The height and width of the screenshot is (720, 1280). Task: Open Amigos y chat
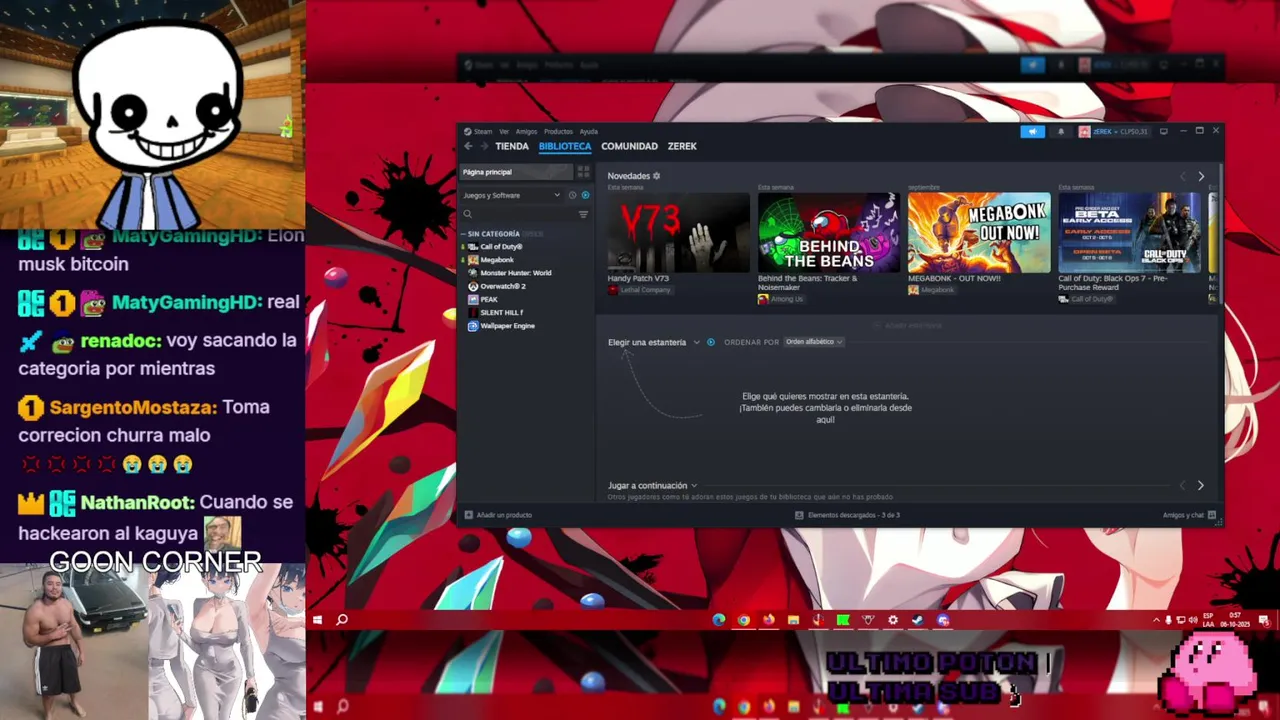coord(1189,515)
